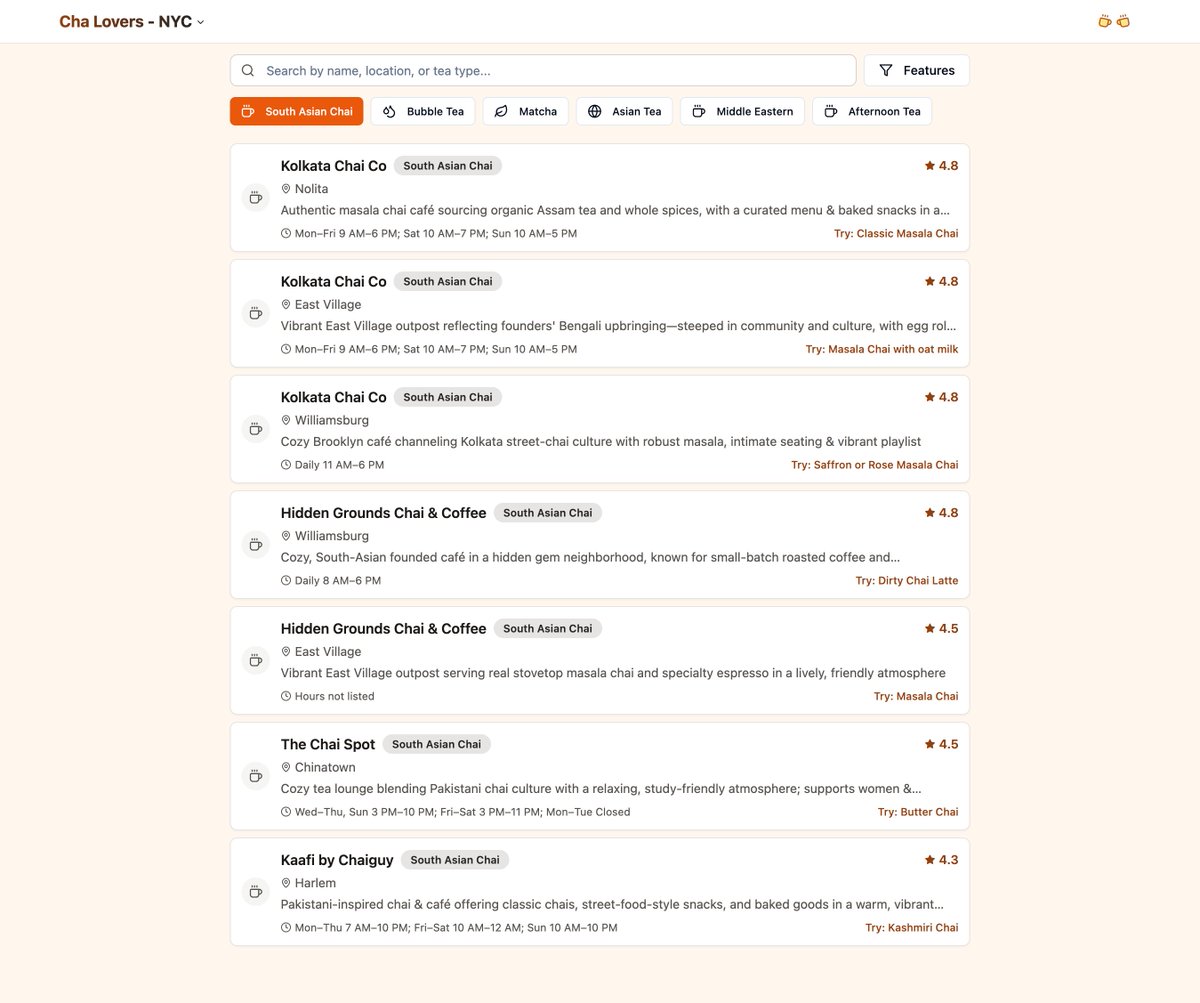Click the cup icon on Middle Eastern

(699, 111)
